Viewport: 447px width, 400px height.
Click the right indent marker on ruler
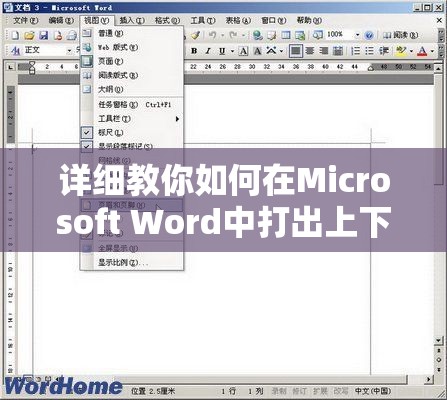370,68
